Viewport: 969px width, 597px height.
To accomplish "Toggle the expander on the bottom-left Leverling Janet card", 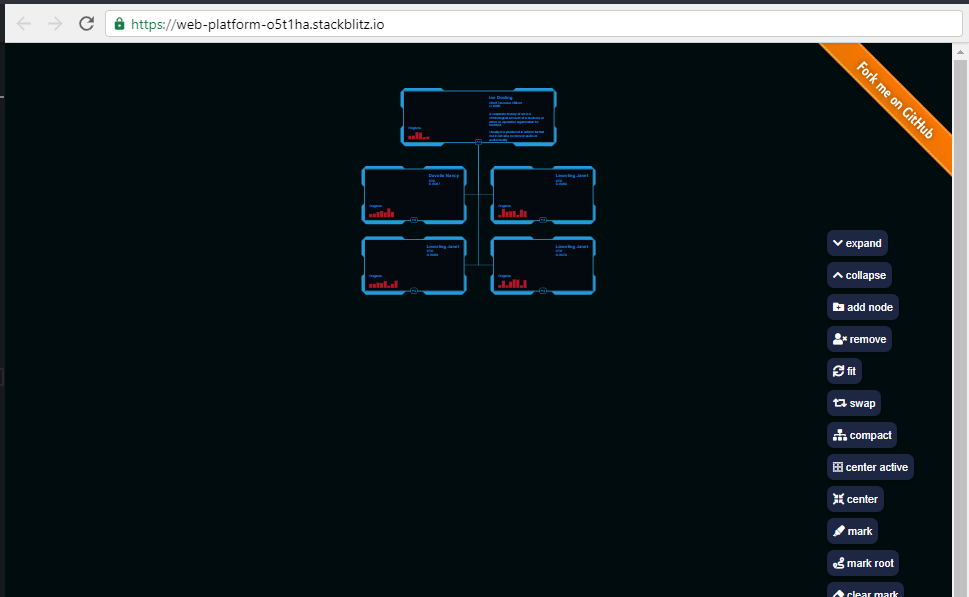I will coord(414,290).
